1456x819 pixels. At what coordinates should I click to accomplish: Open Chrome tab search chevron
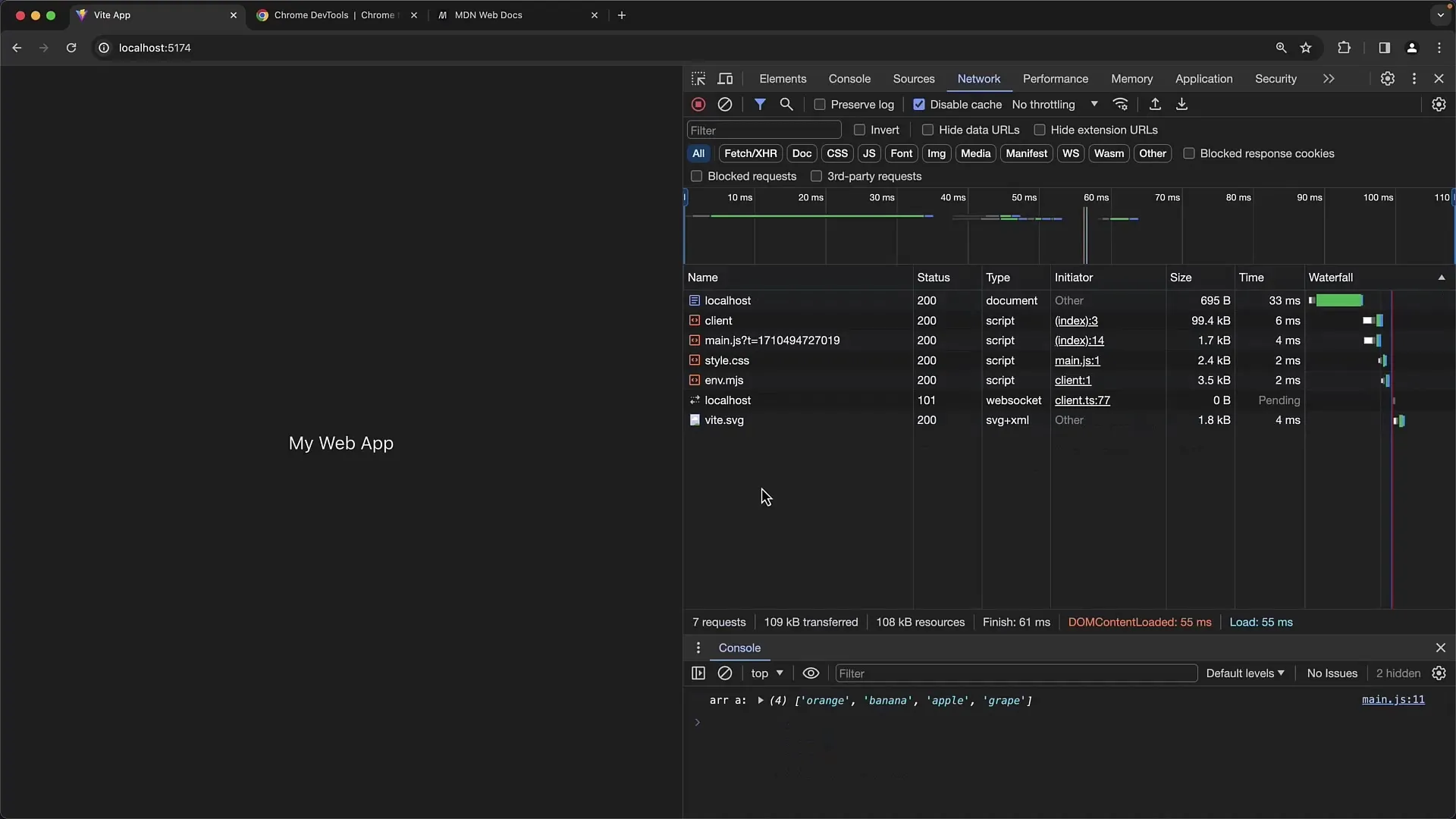[1440, 15]
